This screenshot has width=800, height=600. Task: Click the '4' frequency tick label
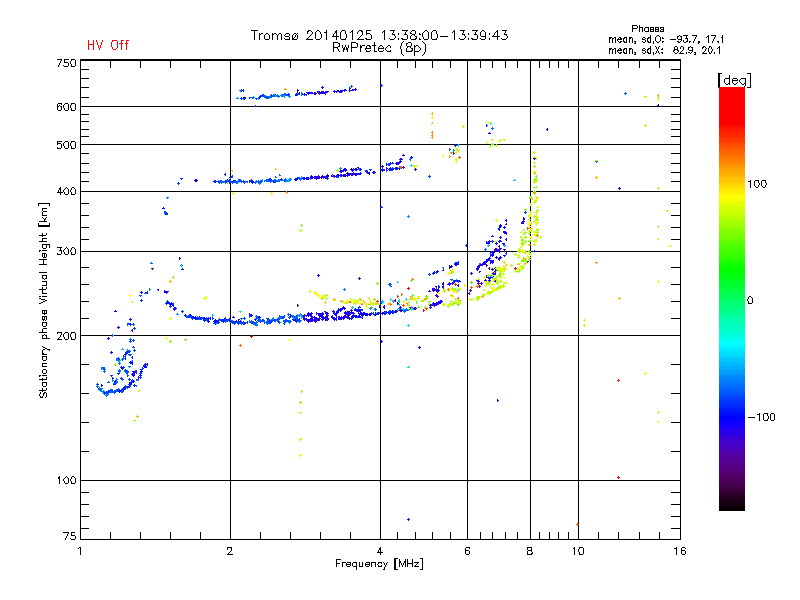point(380,551)
